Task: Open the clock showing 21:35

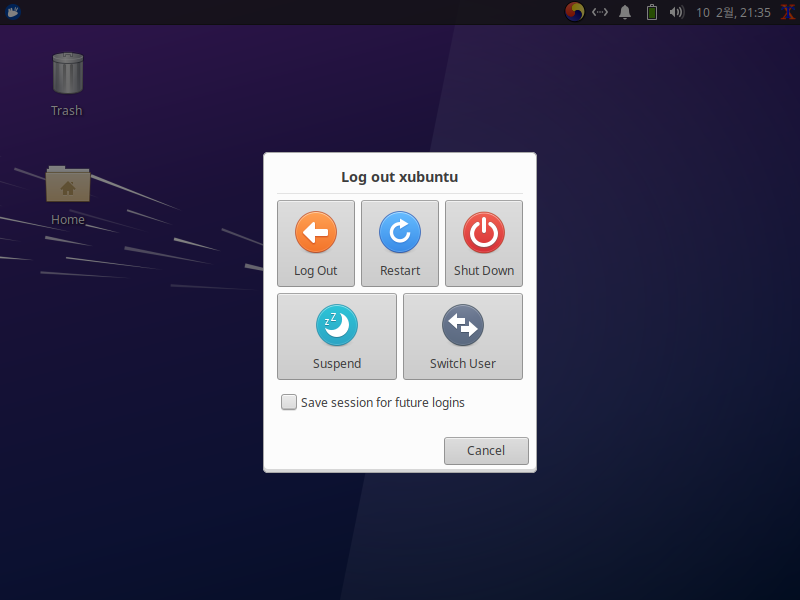Action: coord(733,12)
